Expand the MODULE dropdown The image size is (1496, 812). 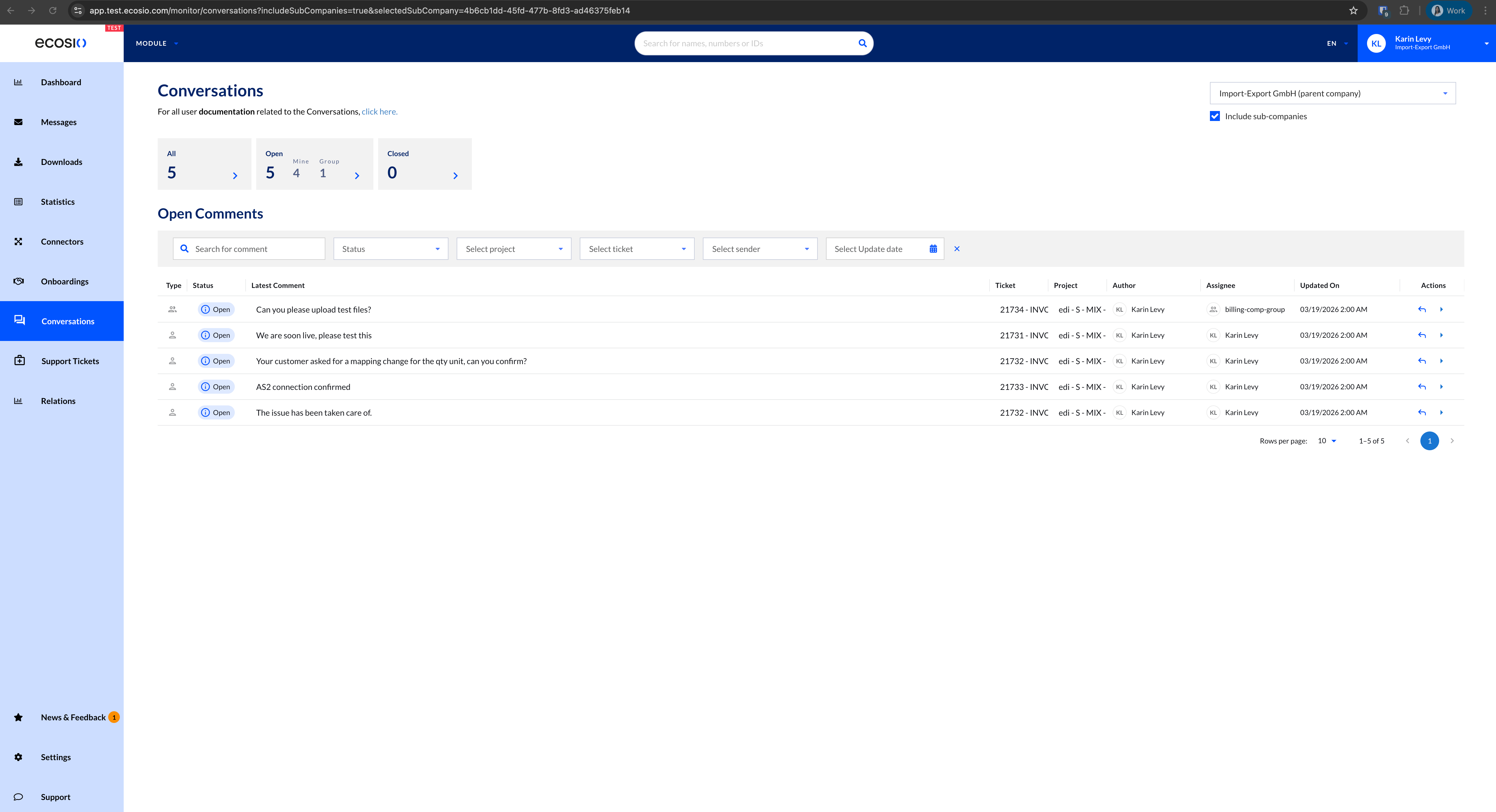click(157, 44)
